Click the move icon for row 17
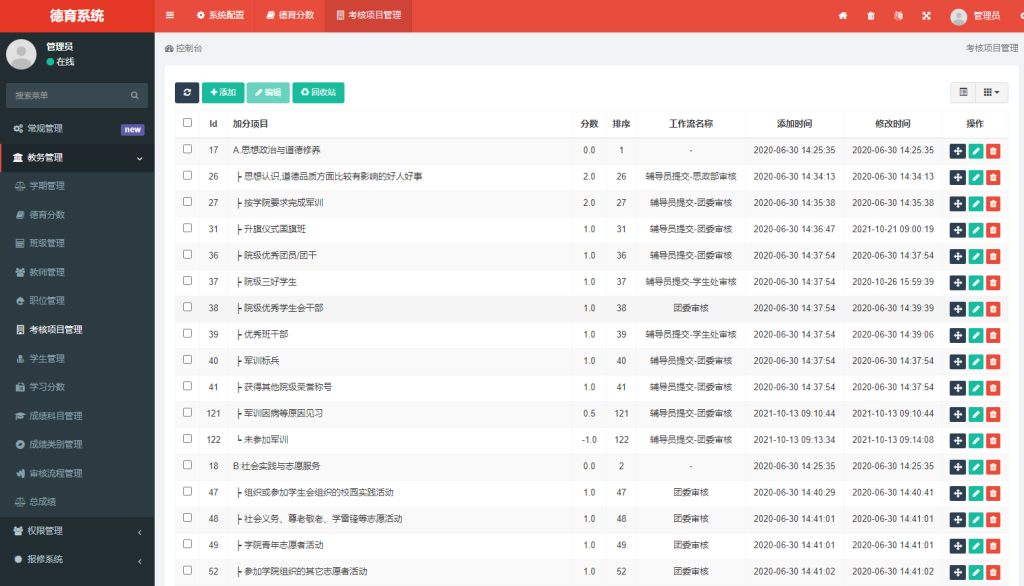Image resolution: width=1024 pixels, height=586 pixels. pyautogui.click(x=957, y=151)
